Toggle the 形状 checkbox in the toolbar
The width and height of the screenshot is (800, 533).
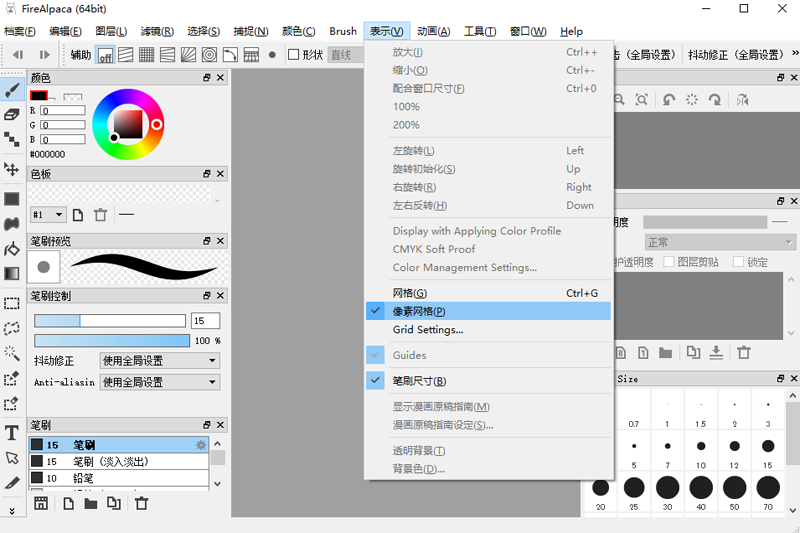[294, 55]
